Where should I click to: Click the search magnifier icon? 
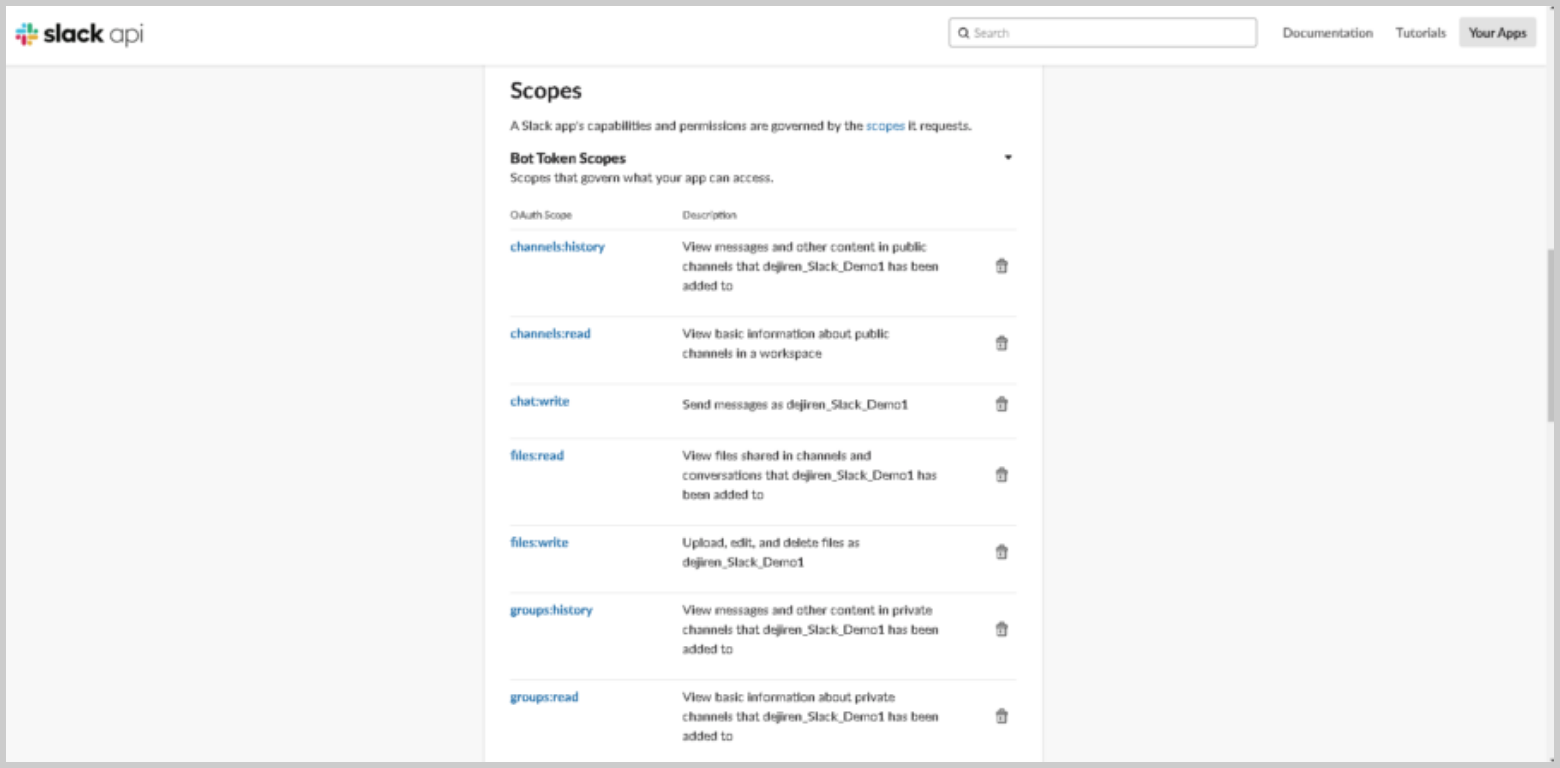[964, 33]
